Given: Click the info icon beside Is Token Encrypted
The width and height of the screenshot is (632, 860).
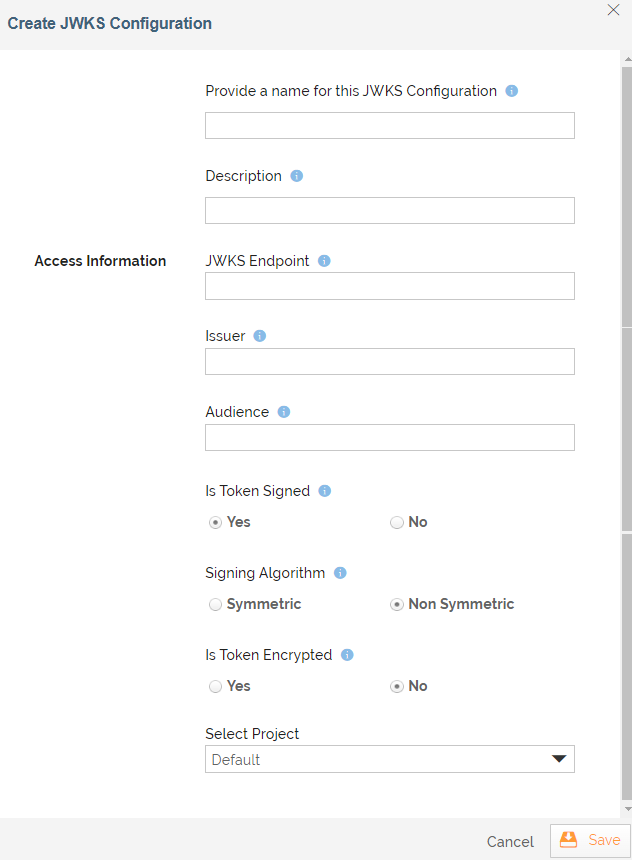Looking at the screenshot, I should pos(347,655).
